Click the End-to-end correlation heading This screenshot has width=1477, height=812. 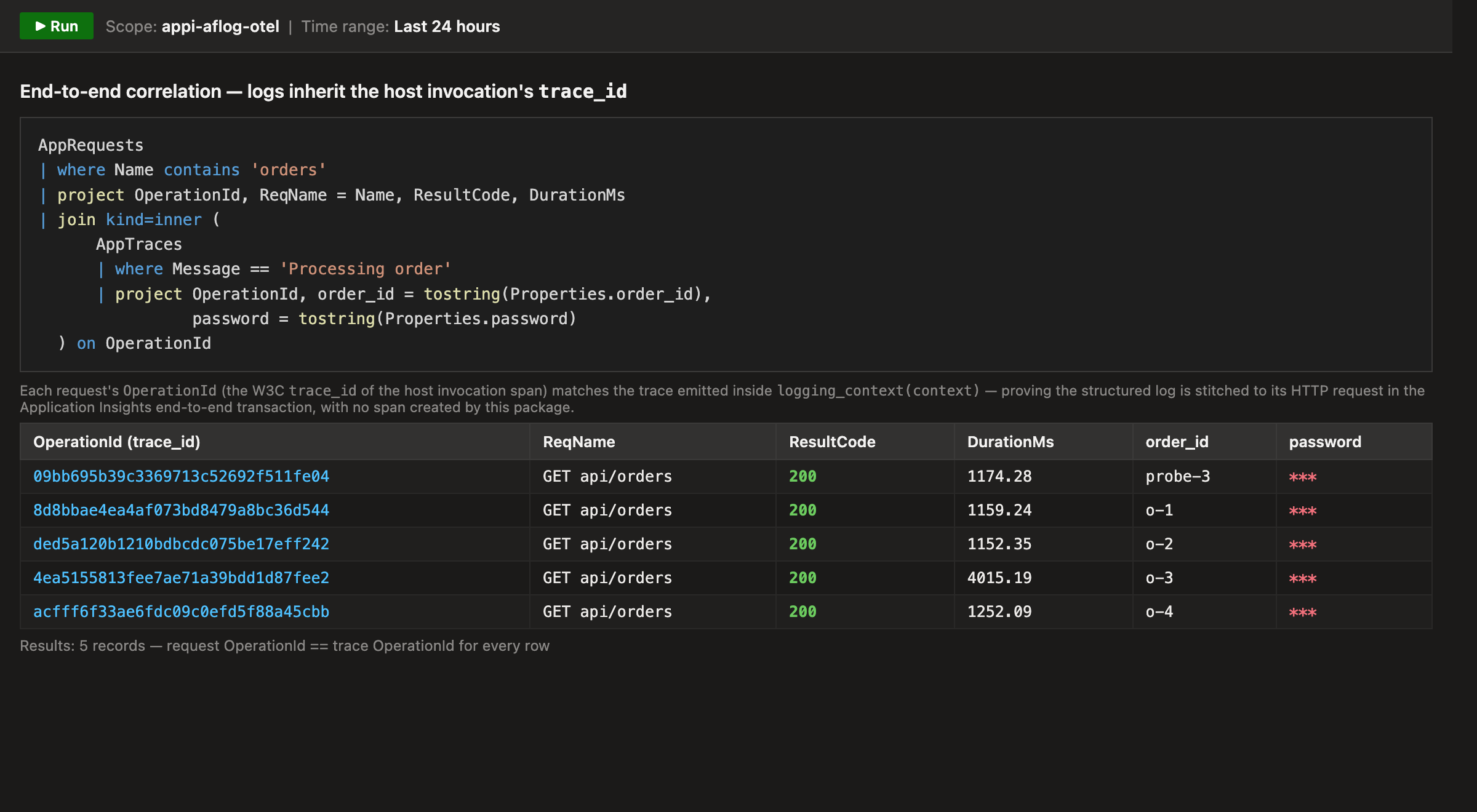click(323, 91)
